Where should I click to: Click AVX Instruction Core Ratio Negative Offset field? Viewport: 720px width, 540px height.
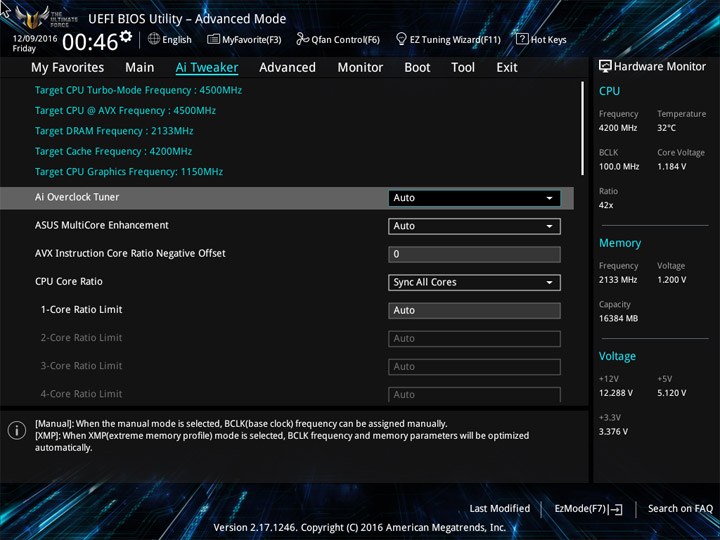coord(474,254)
